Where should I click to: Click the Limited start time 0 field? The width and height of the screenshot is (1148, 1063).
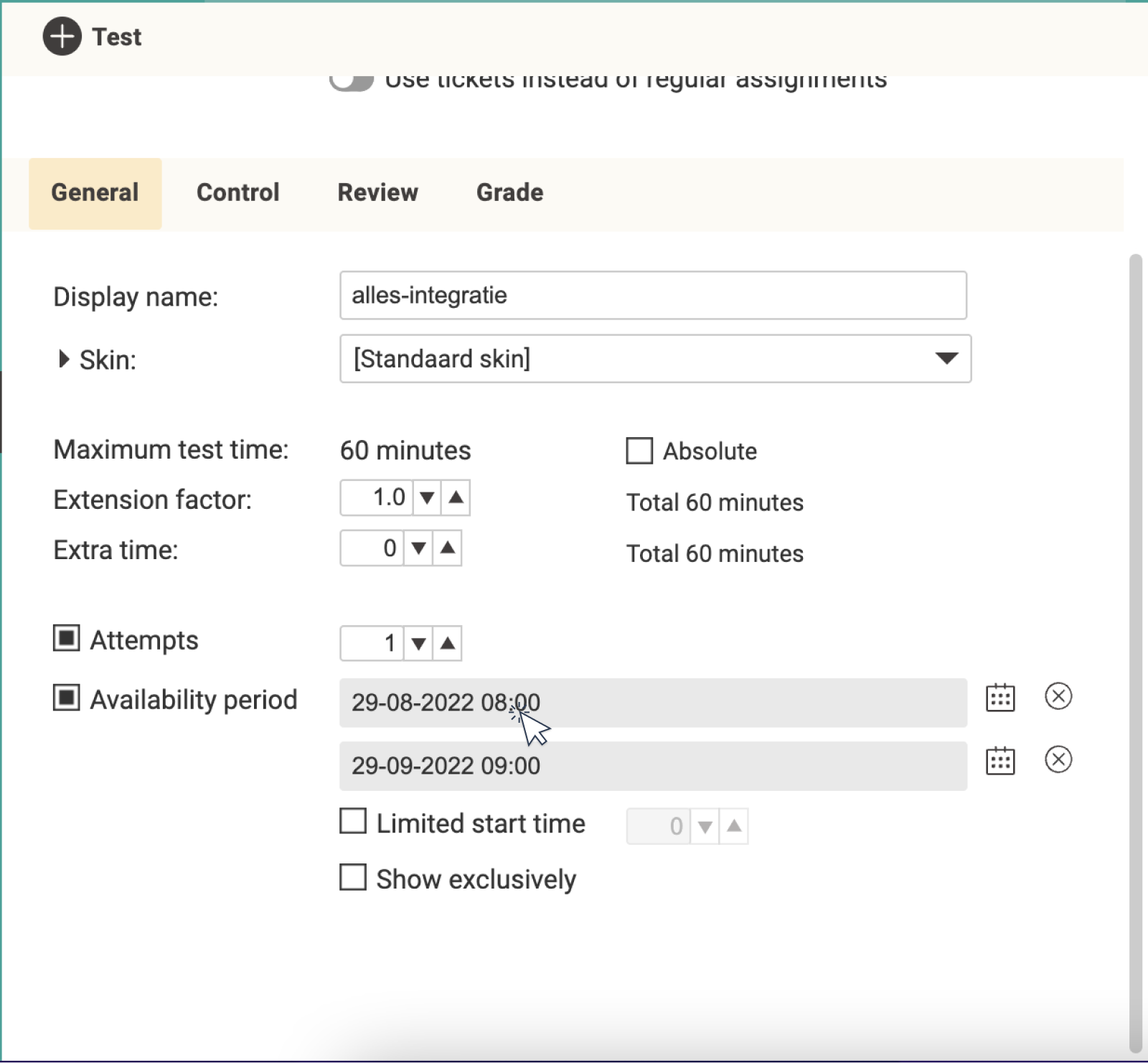click(658, 826)
